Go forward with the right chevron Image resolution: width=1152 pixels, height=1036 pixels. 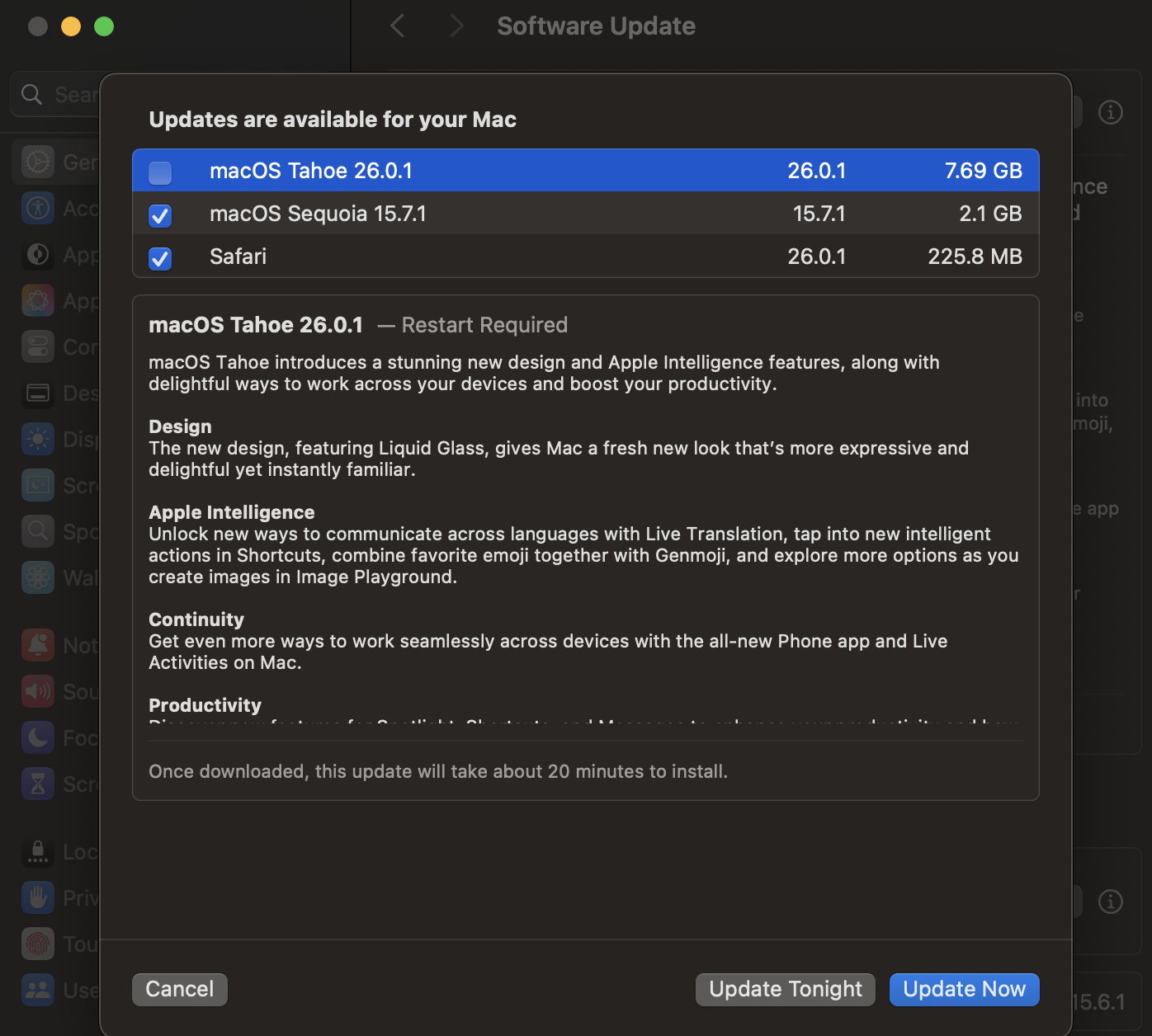456,26
